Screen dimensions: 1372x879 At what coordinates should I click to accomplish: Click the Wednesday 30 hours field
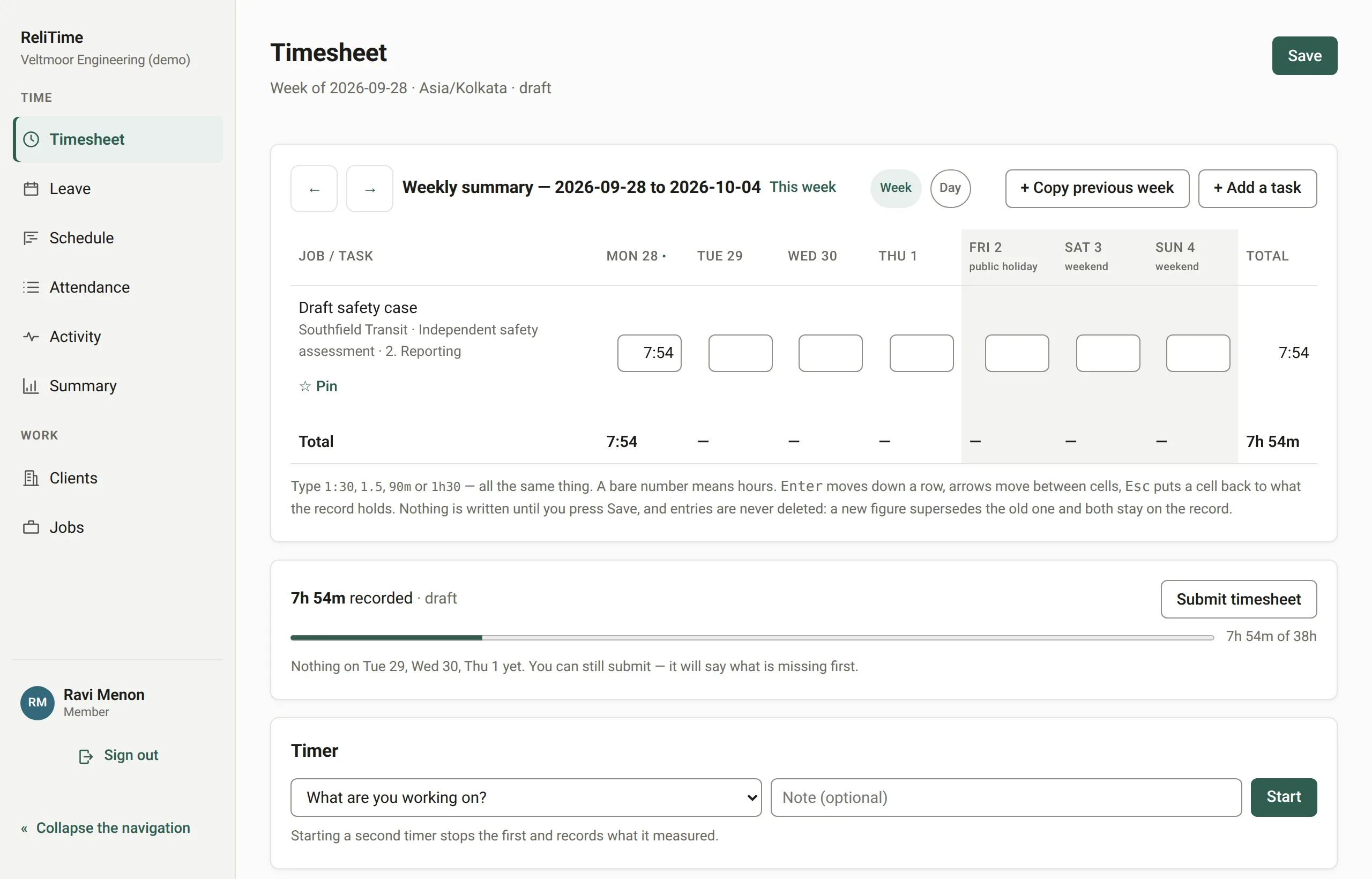pos(830,353)
